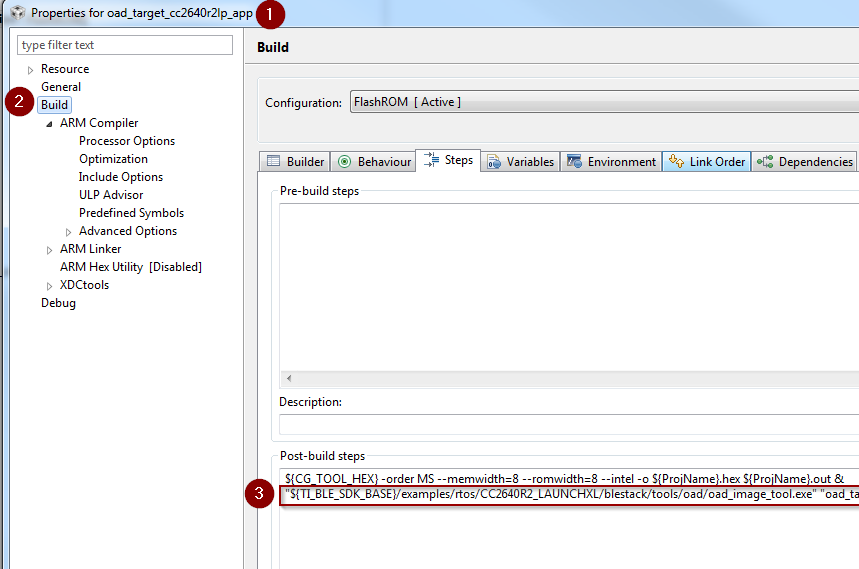Switch to the Link Order tab
Viewport: 859px width, 569px height.
point(716,162)
